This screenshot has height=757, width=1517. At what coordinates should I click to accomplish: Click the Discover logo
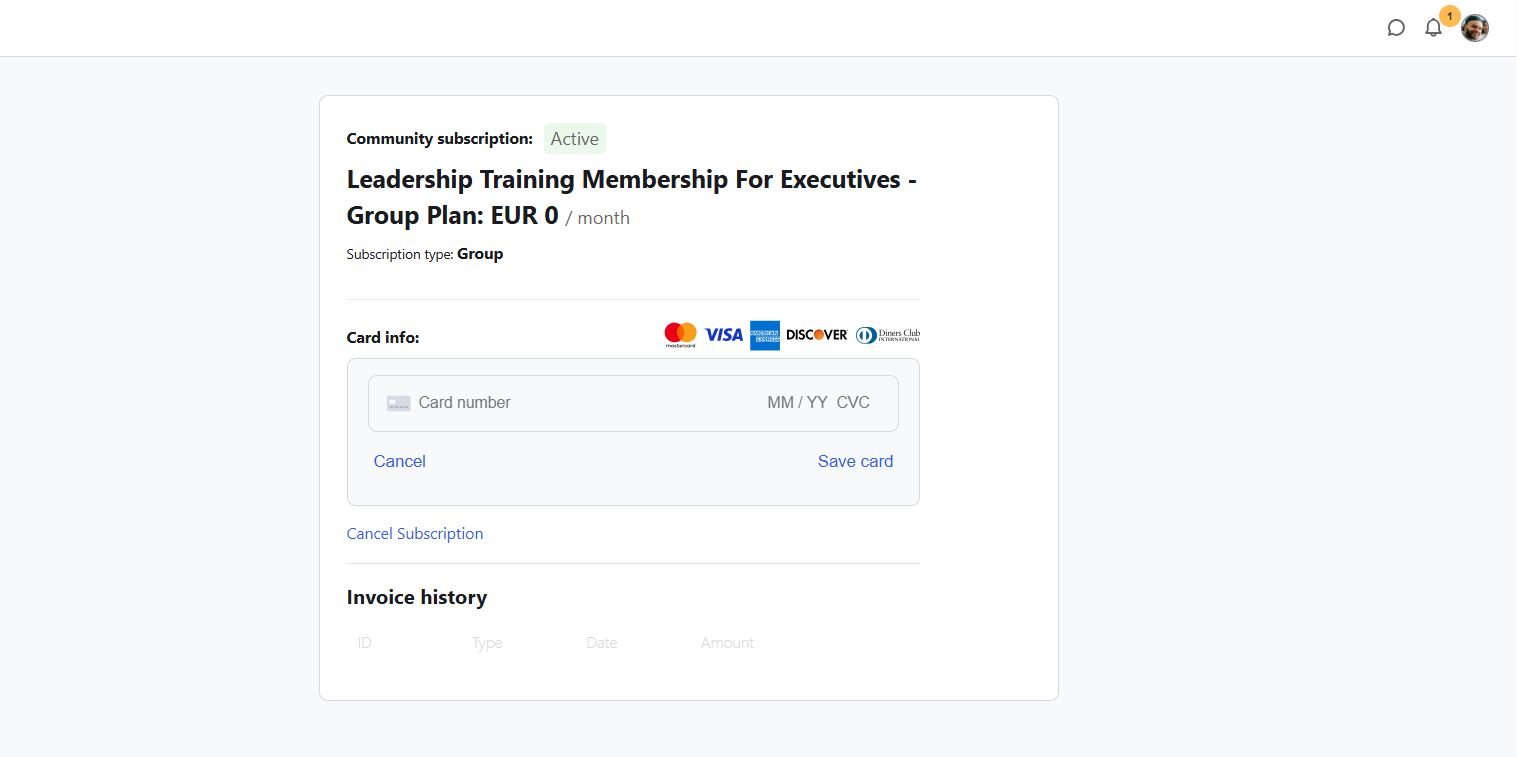817,335
